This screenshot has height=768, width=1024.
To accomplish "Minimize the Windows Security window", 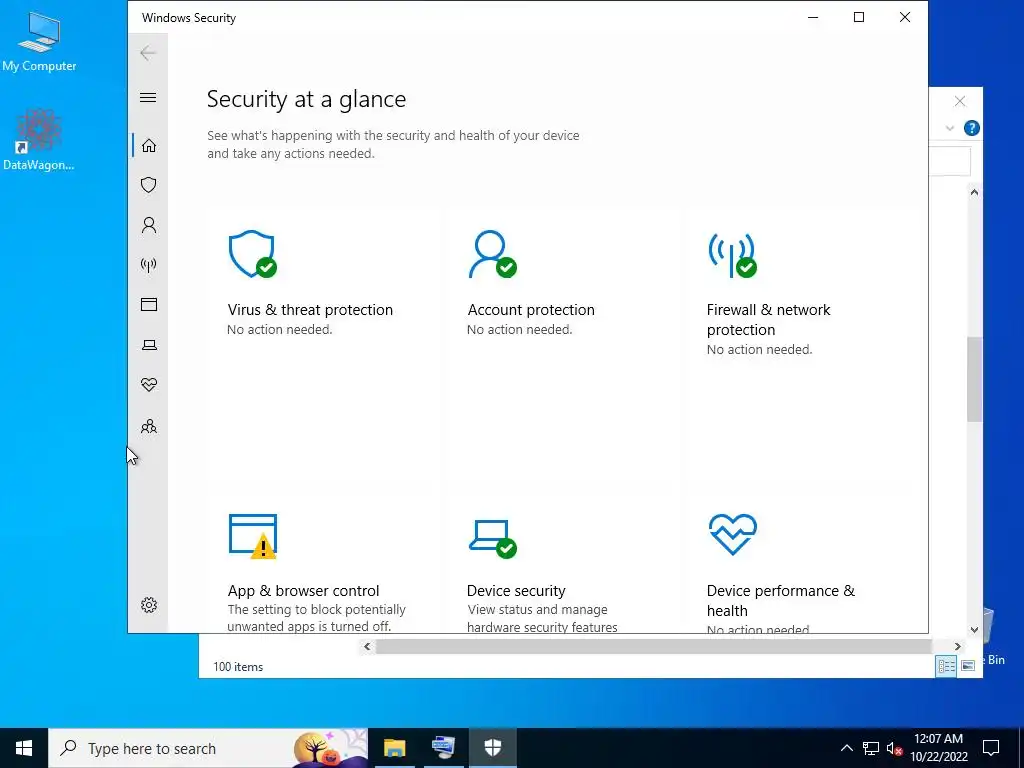I will [x=813, y=18].
